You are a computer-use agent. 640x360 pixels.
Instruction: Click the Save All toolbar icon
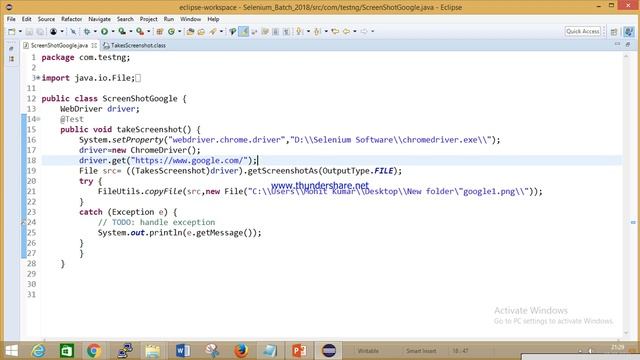tap(40, 31)
